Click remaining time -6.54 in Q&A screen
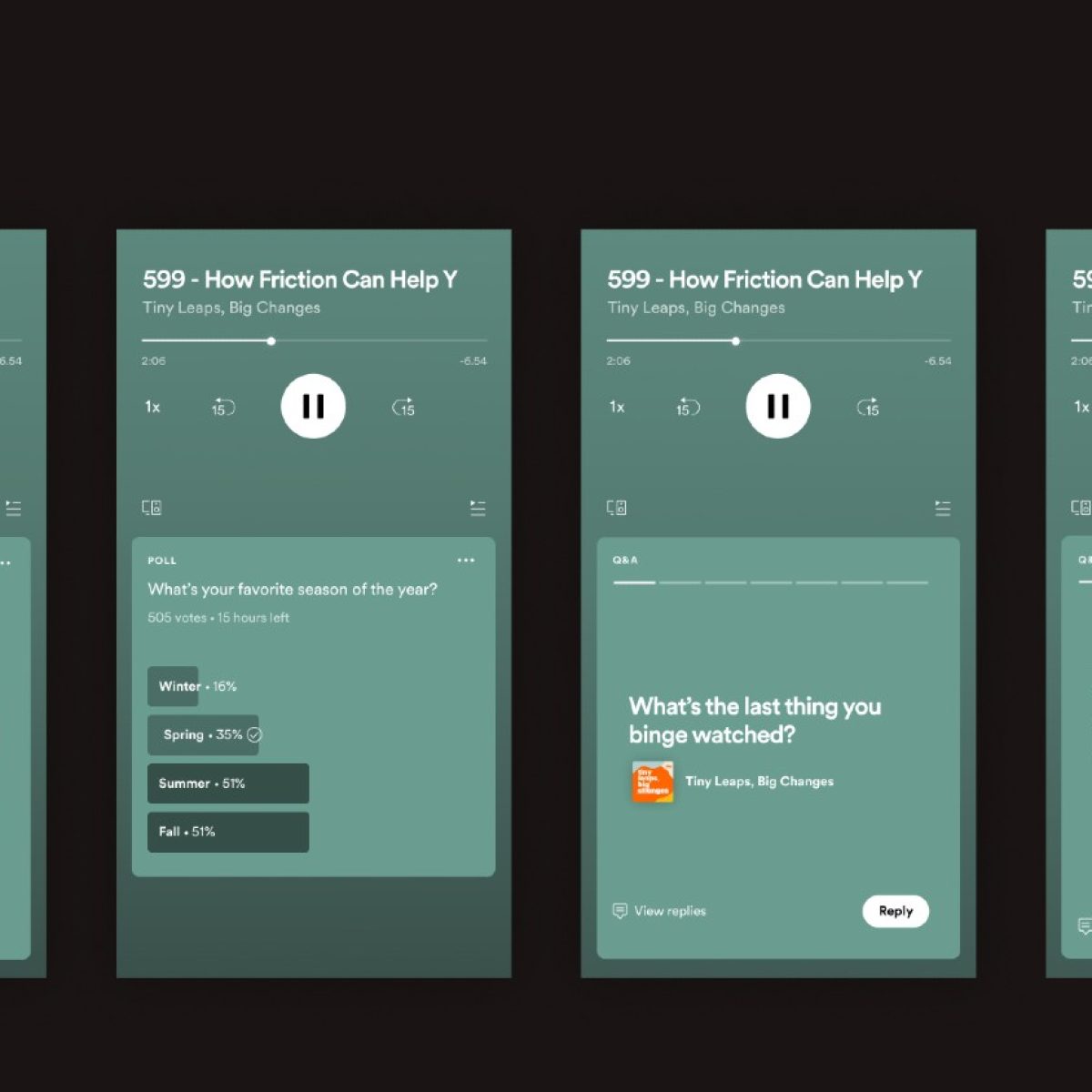 point(938,361)
